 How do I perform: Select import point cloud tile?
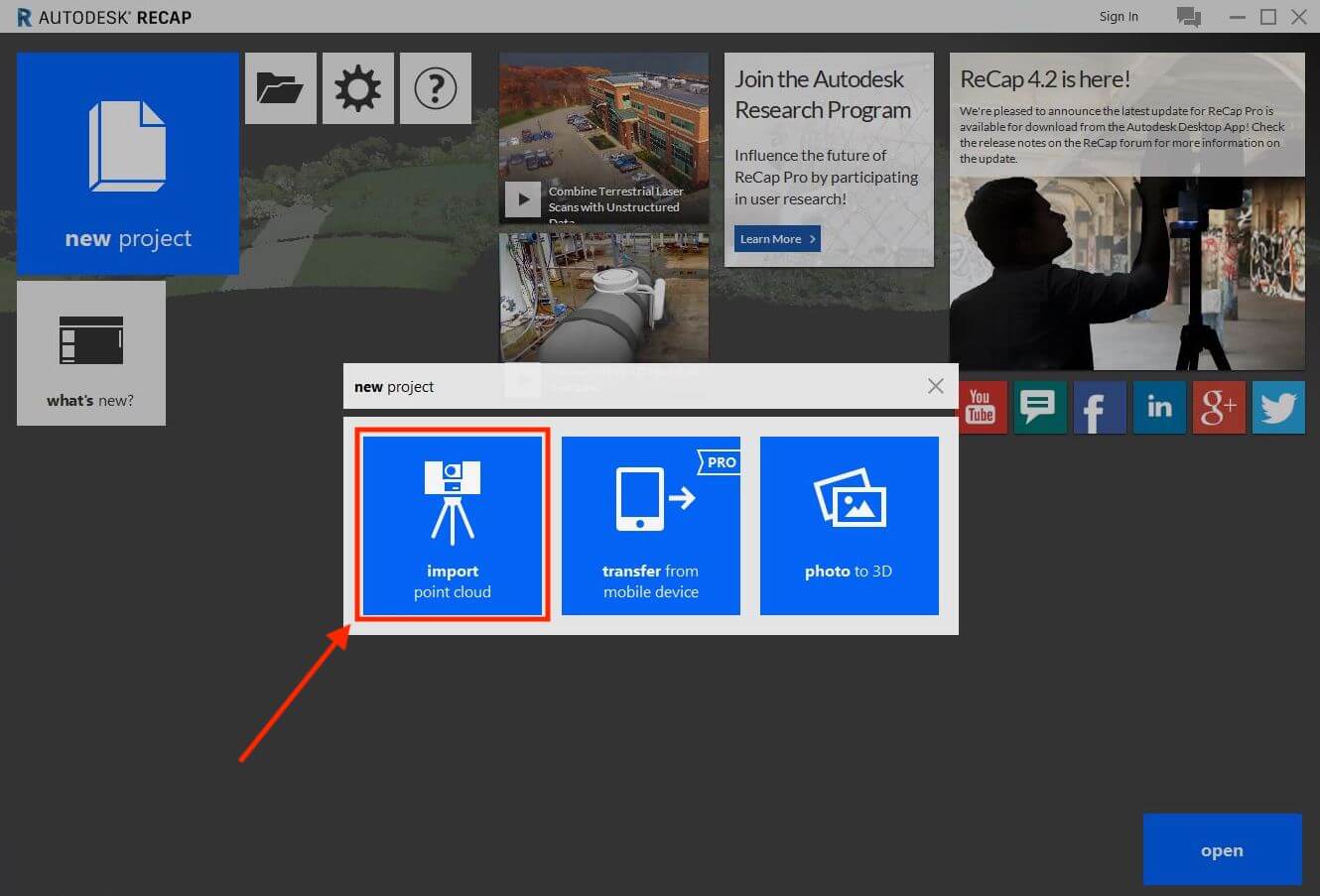[453, 526]
